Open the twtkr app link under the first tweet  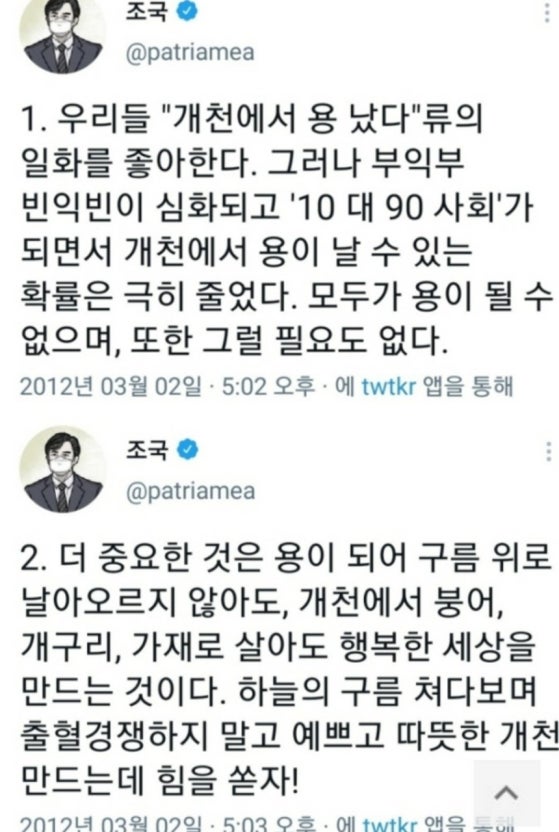click(x=389, y=386)
